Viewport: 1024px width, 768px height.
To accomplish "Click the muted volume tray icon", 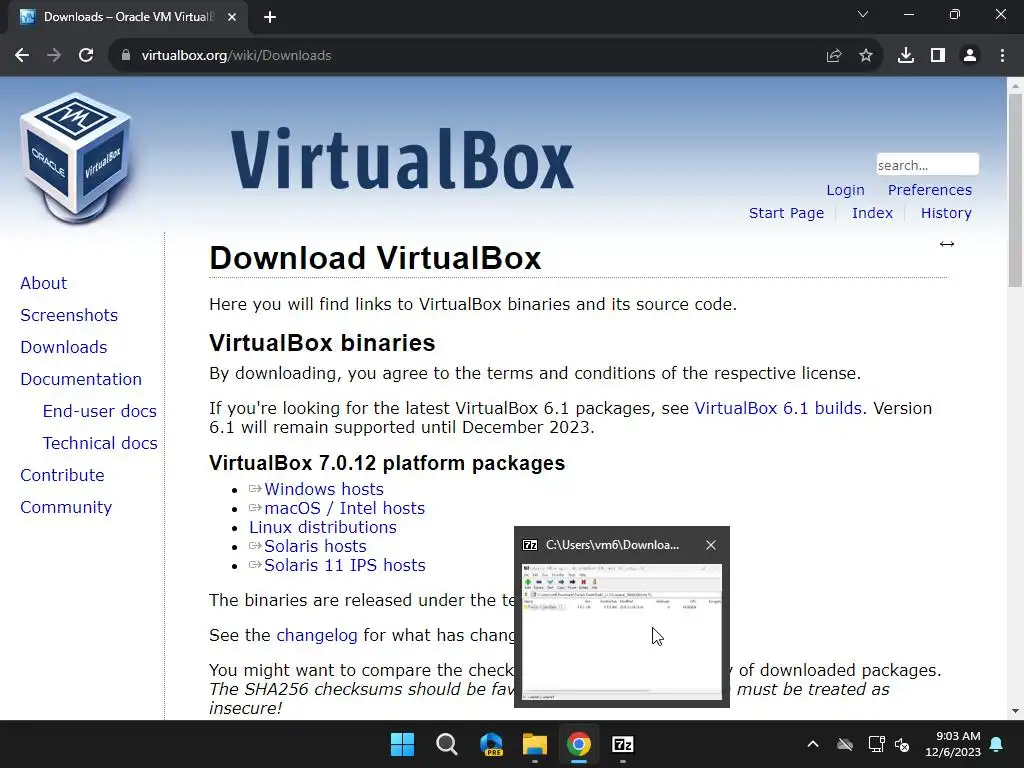I will (x=902, y=744).
